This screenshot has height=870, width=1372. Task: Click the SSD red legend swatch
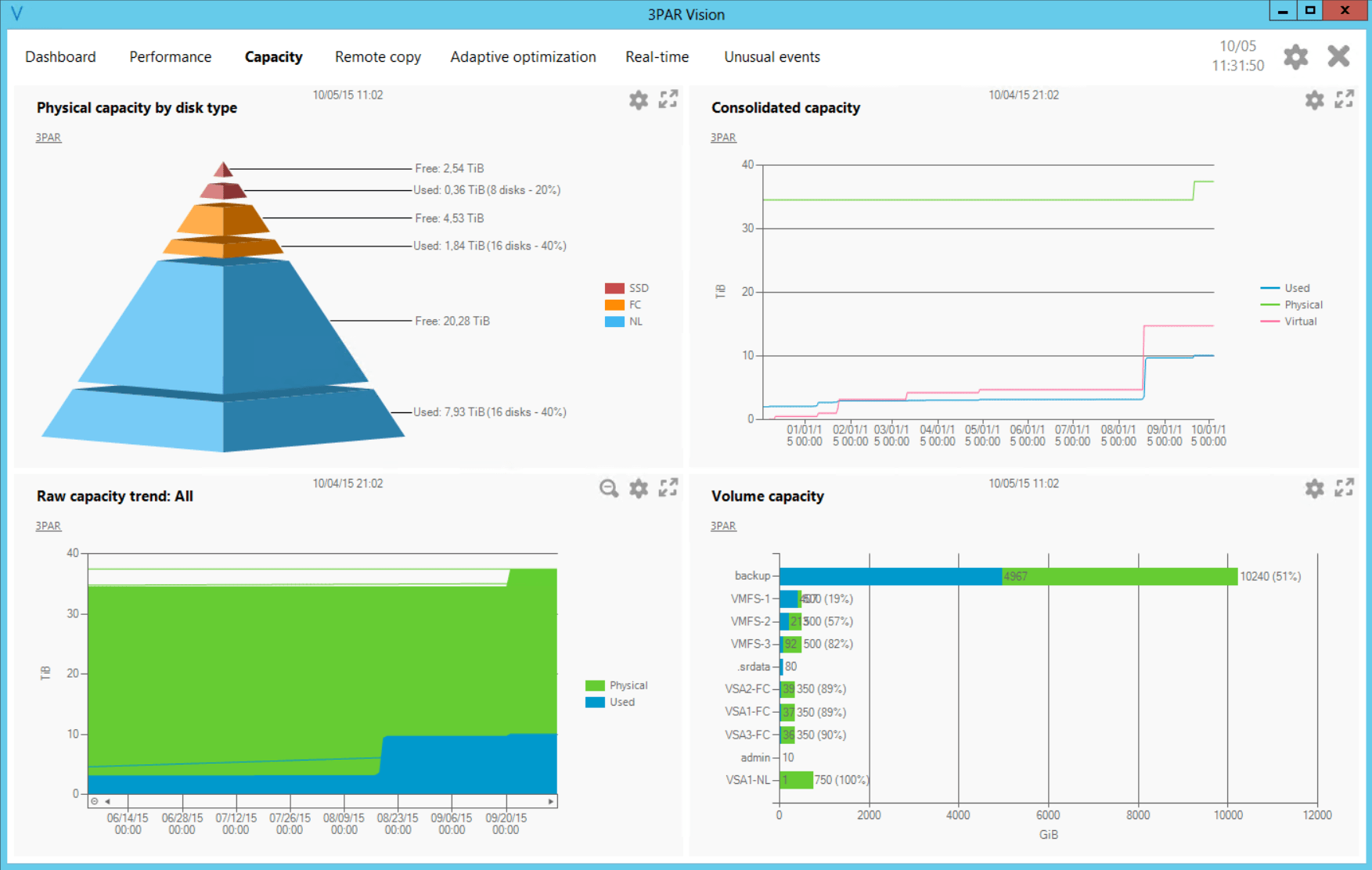(614, 289)
